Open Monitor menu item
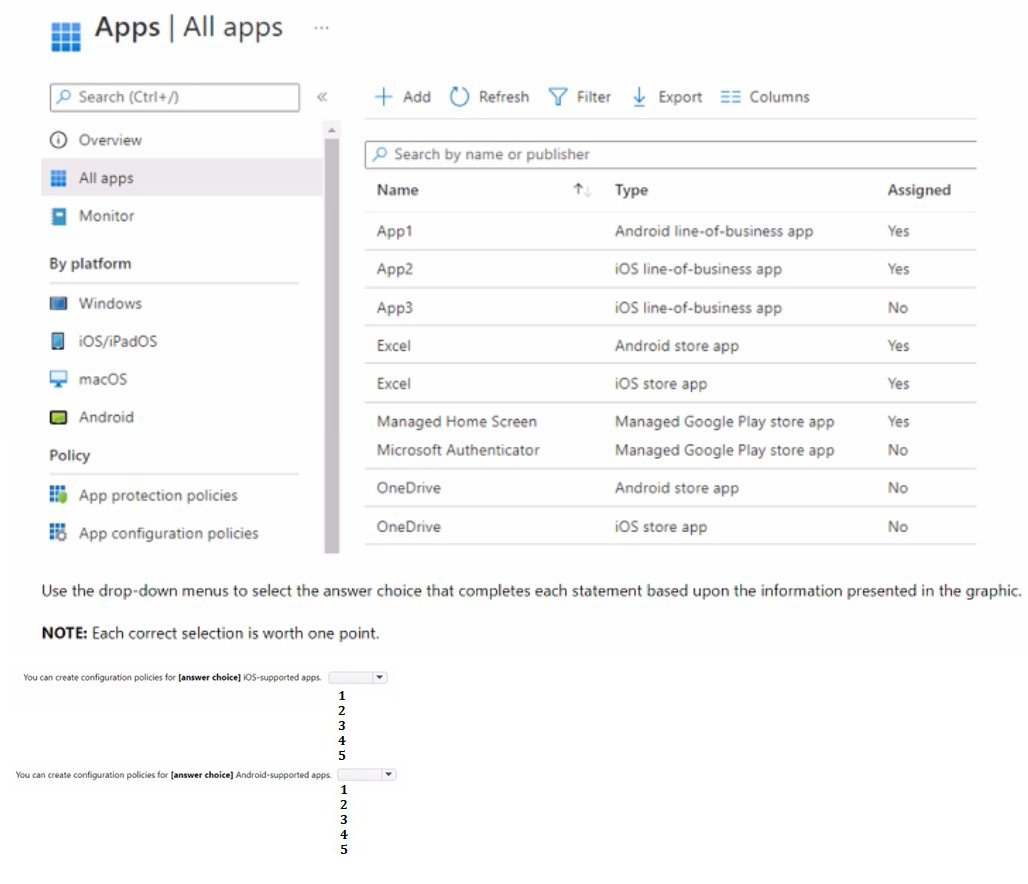 (106, 216)
